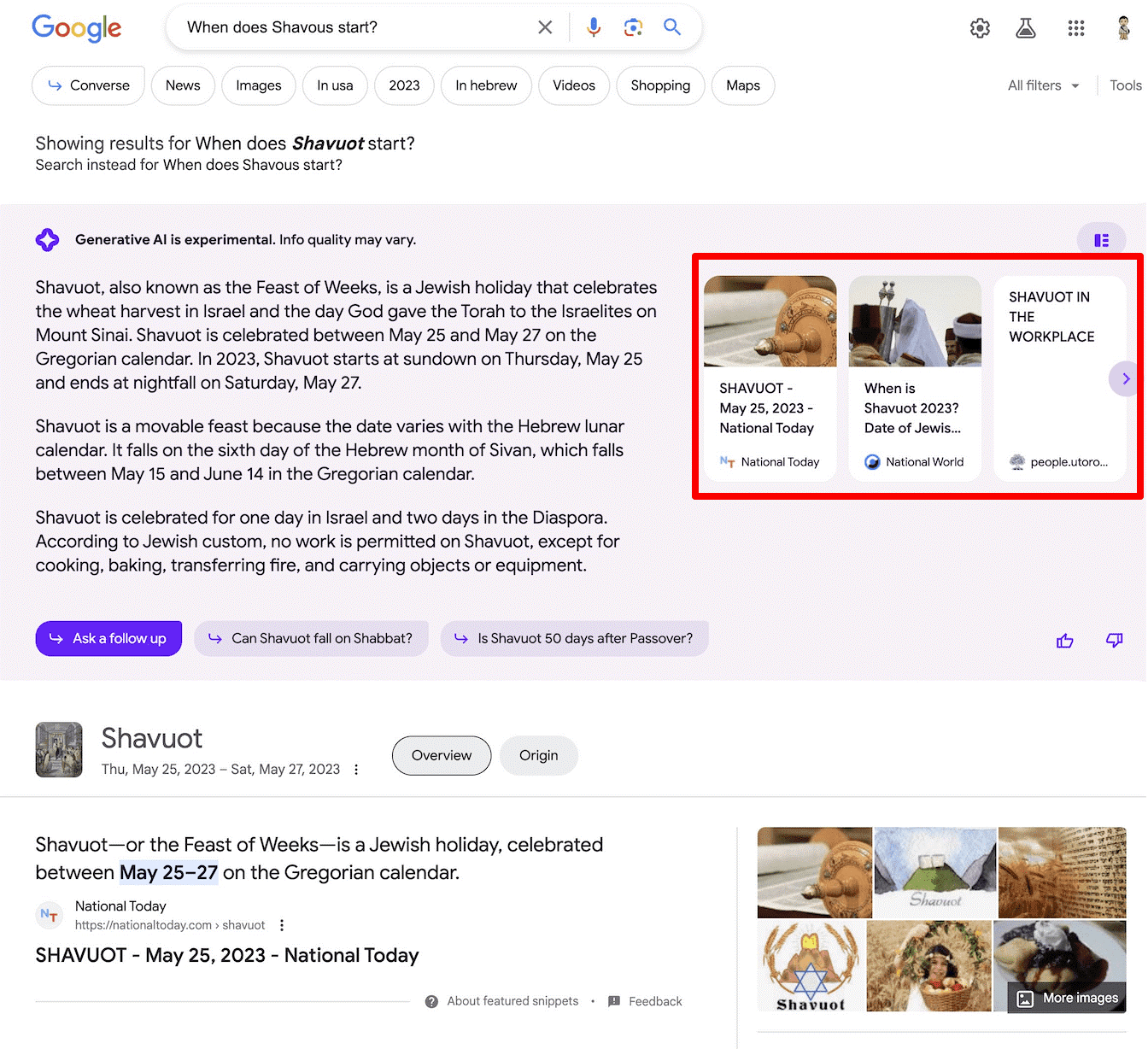Give thumbs down to AI answer
The height and width of the screenshot is (1049, 1148).
coord(1114,640)
